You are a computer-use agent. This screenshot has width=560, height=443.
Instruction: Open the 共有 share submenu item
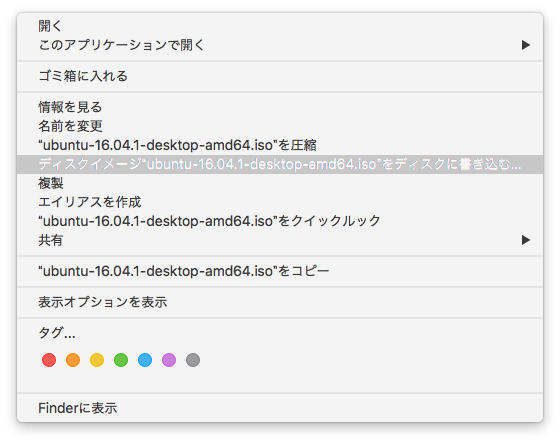click(x=280, y=240)
